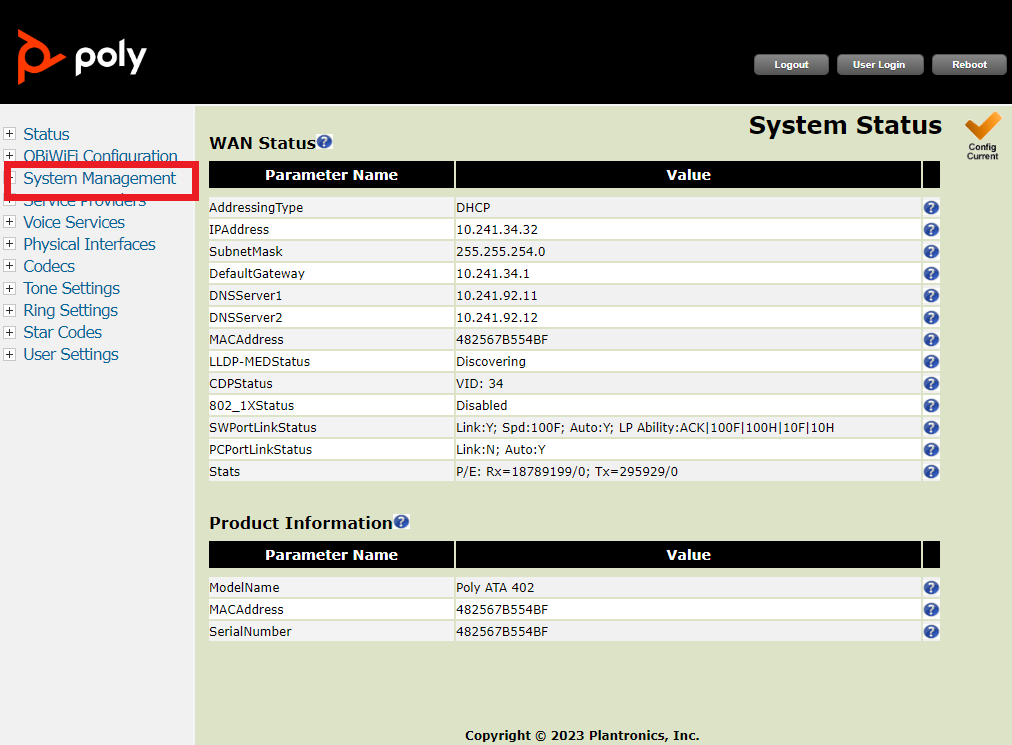Select the Poly ATA 402 model value
Viewport: 1012px width, 745px height.
click(x=495, y=587)
